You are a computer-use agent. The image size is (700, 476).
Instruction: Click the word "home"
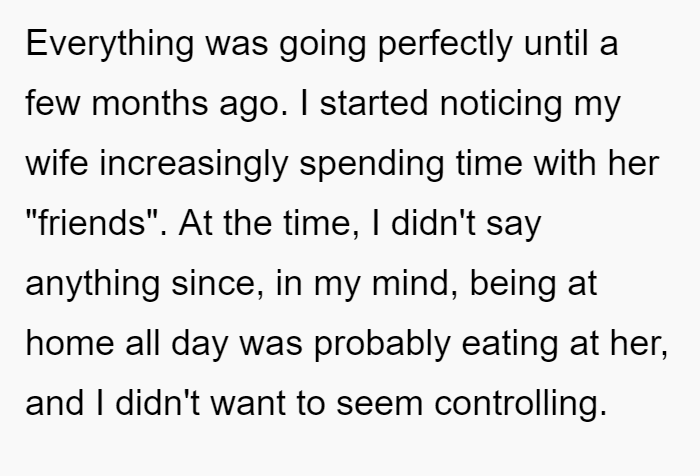pyautogui.click(x=70, y=343)
